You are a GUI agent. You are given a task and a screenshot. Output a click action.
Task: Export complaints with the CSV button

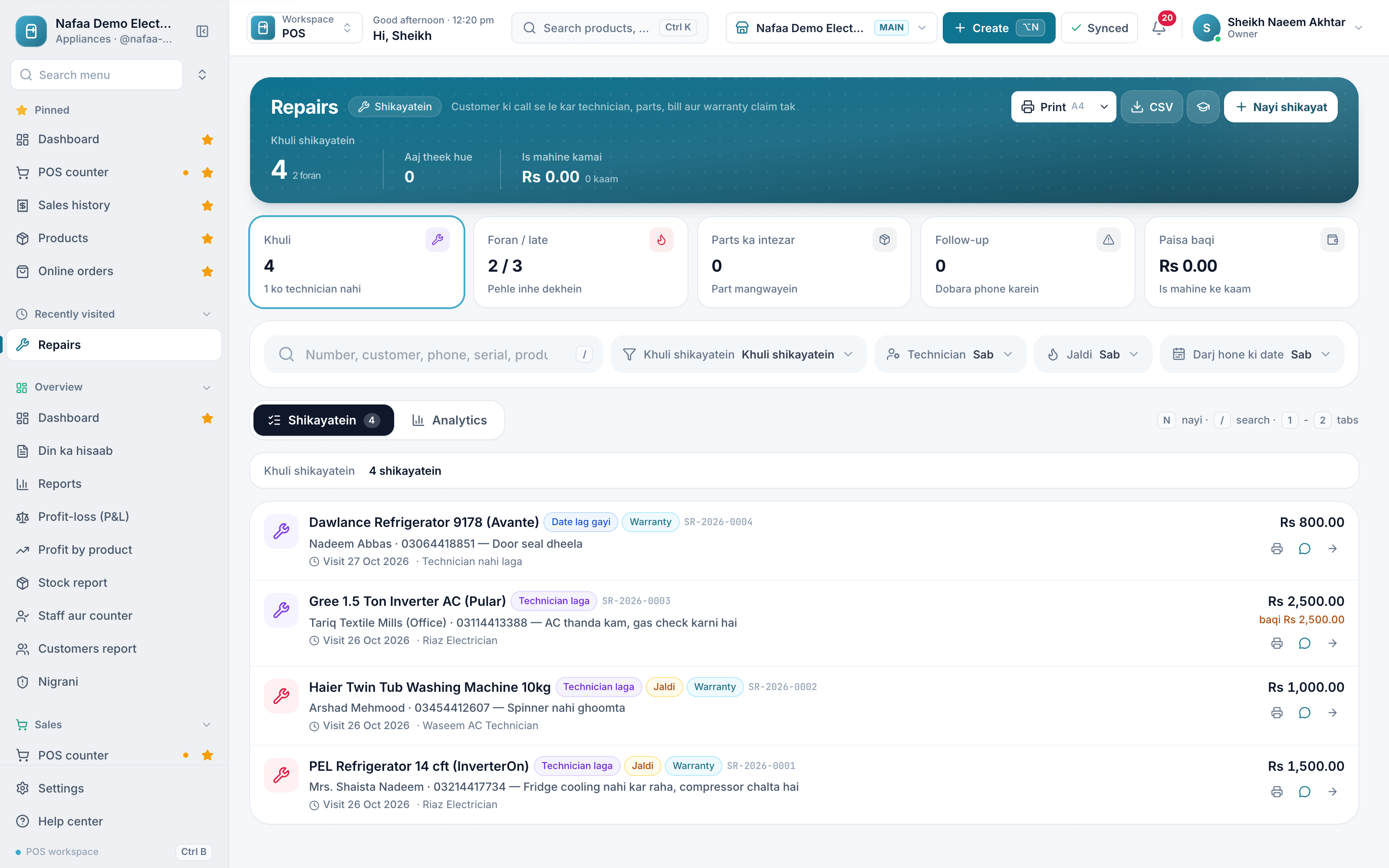coord(1152,107)
